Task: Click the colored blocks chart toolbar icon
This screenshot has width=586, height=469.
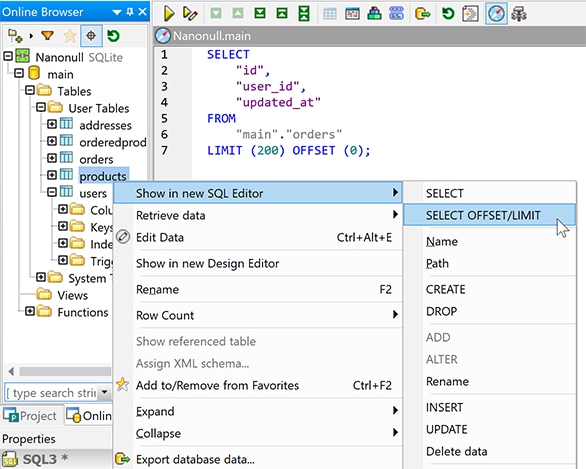Action: click(374, 14)
